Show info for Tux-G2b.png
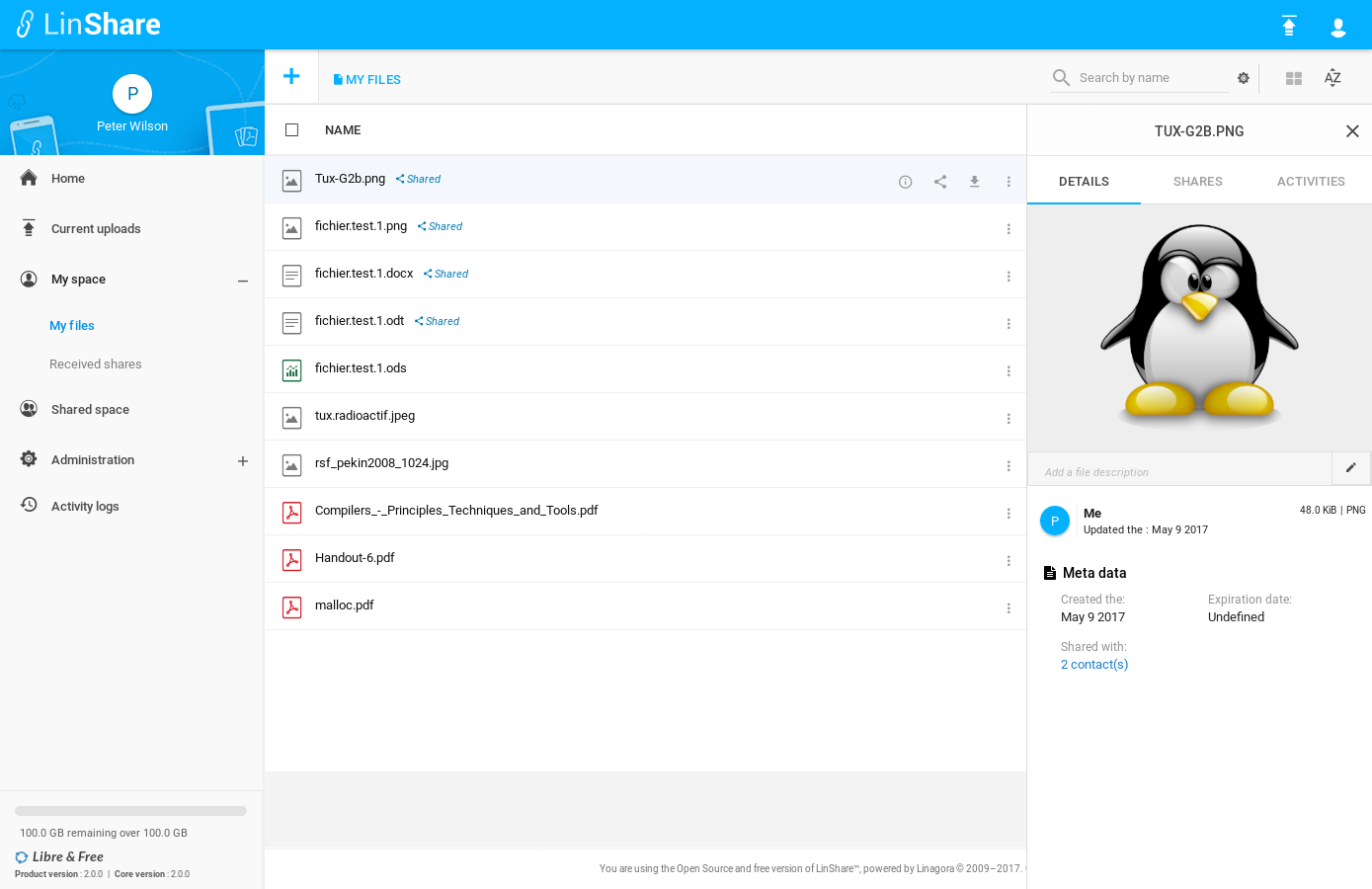Screen dimensions: 1372x889 905,182
